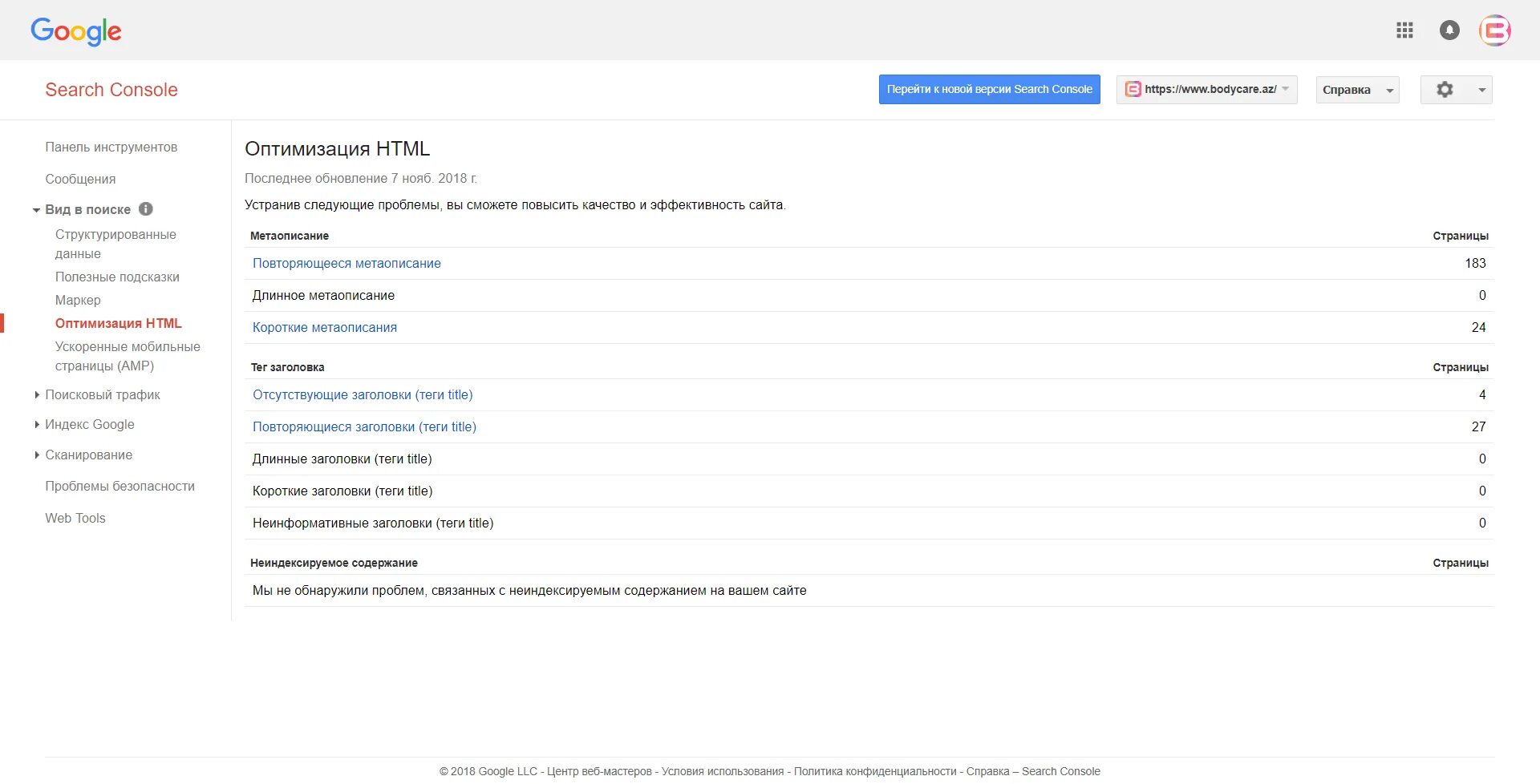This screenshot has height=784, width=1540.
Task: Click the page count 24
Action: 1478,328
